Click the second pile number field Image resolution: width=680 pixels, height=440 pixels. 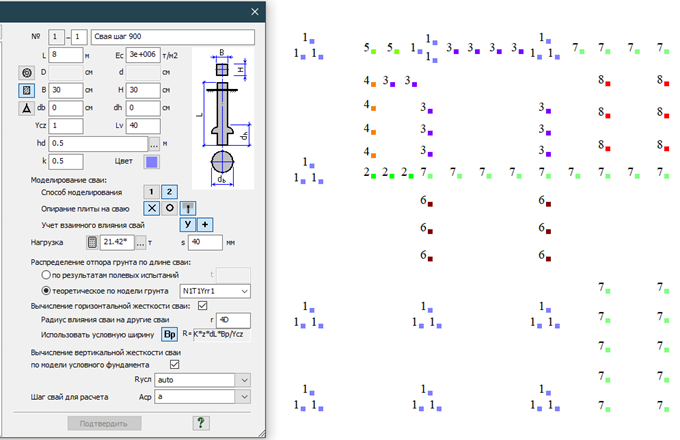pos(79,37)
